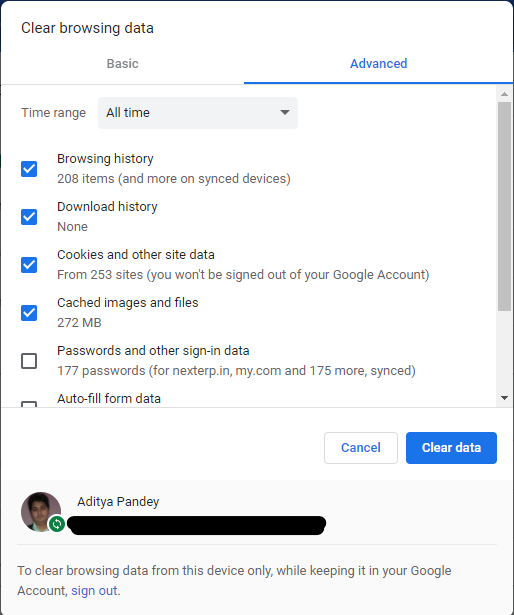This screenshot has height=615, width=514.
Task: Click the 'Auto-fill form data' label
Action: point(109,398)
